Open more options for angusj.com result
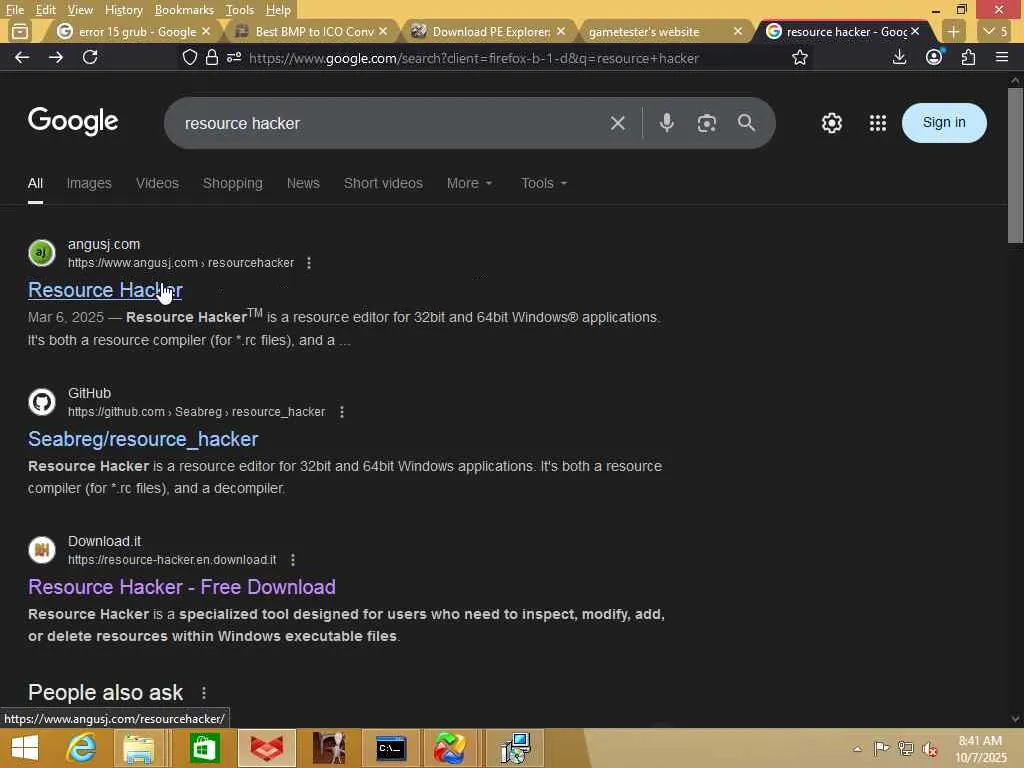Image resolution: width=1024 pixels, height=768 pixels. (x=309, y=263)
